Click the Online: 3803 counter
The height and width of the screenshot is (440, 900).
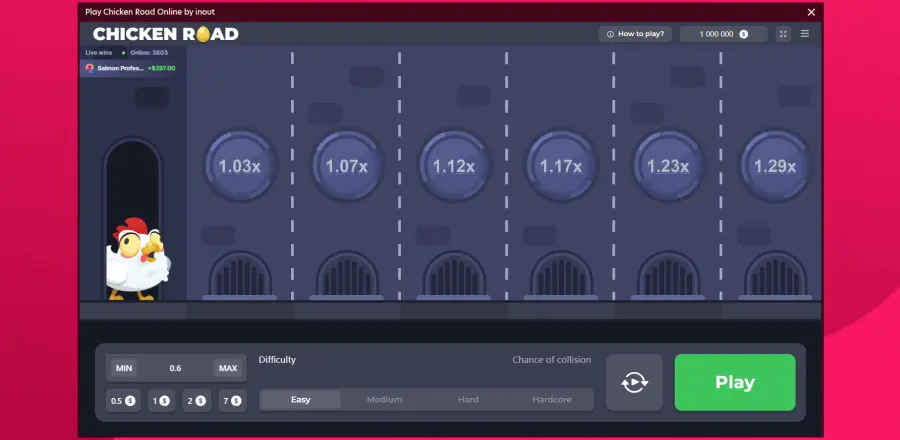(149, 53)
